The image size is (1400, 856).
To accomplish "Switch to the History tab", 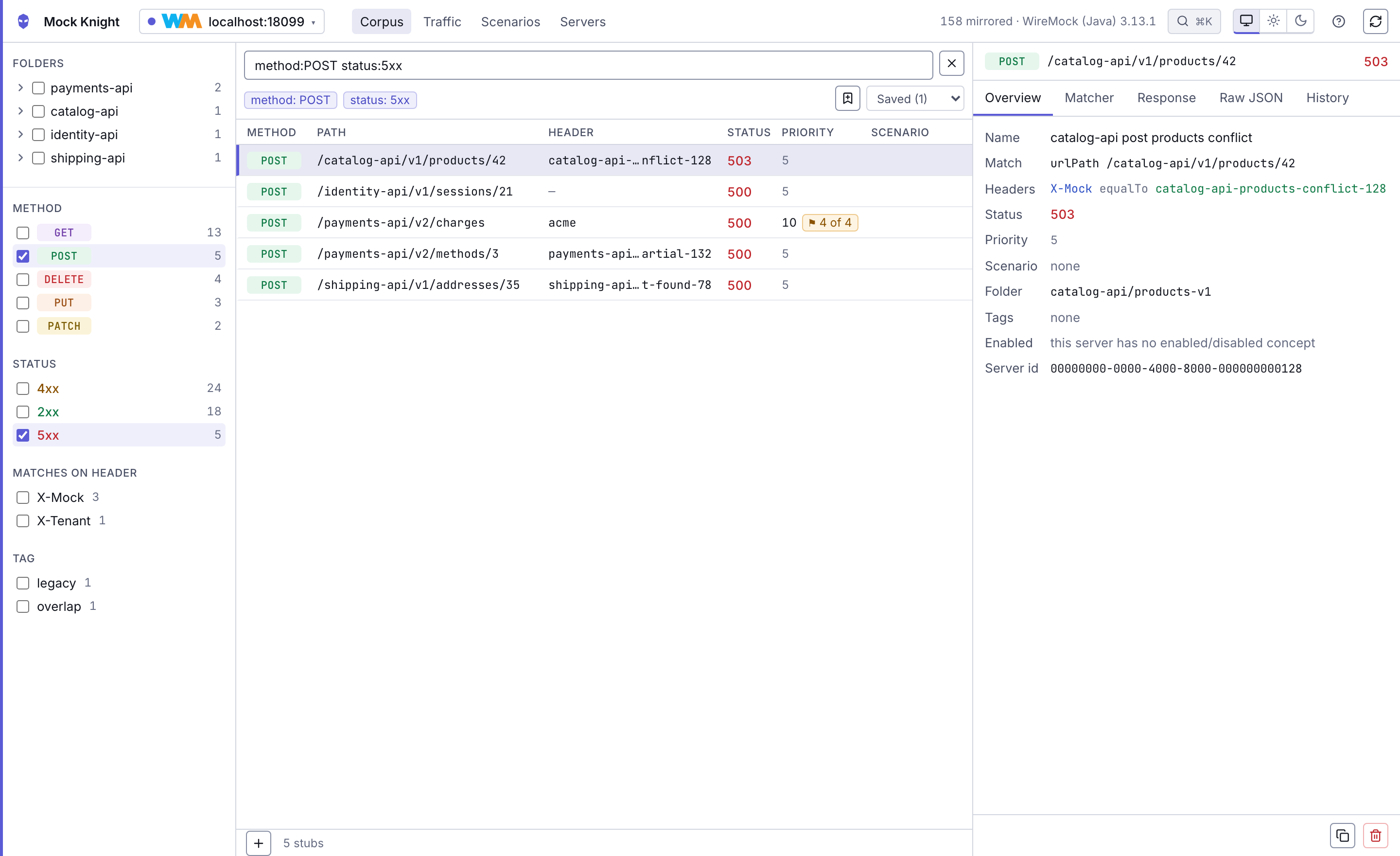I will 1327,98.
